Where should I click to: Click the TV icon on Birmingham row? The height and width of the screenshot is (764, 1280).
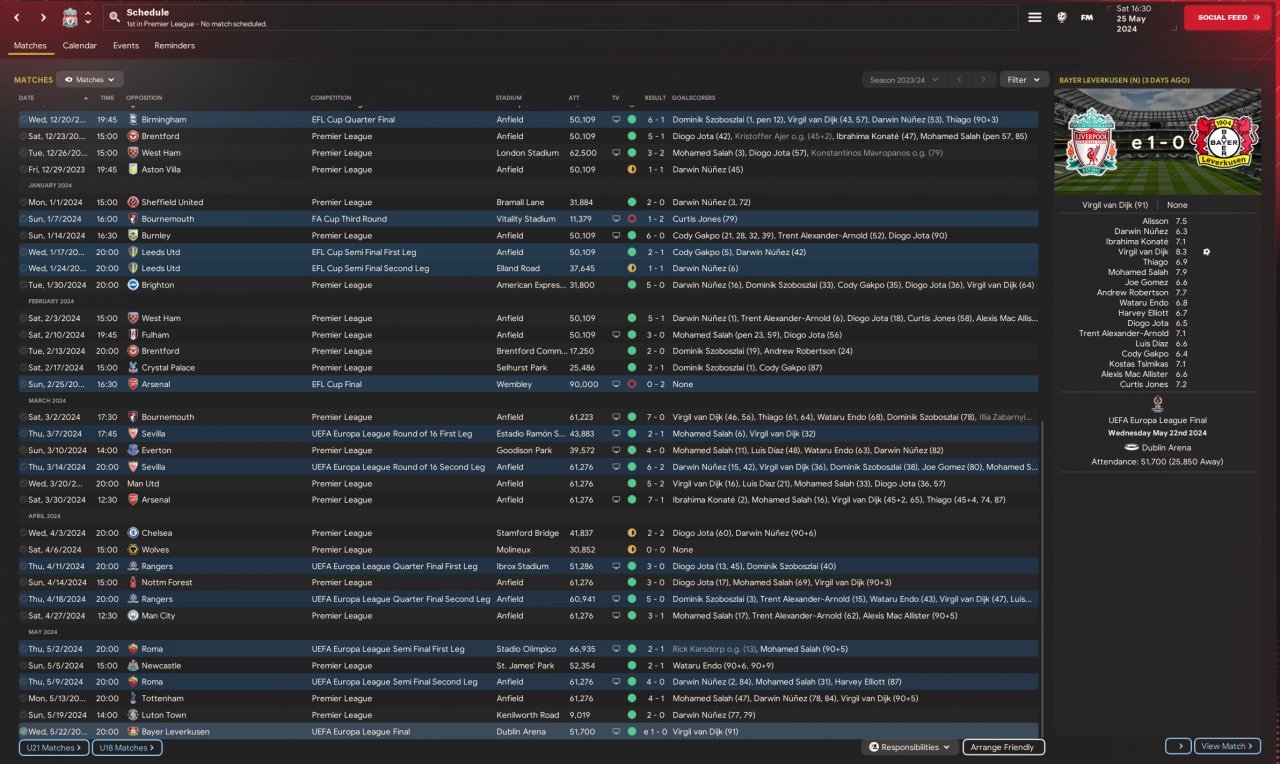click(x=616, y=120)
